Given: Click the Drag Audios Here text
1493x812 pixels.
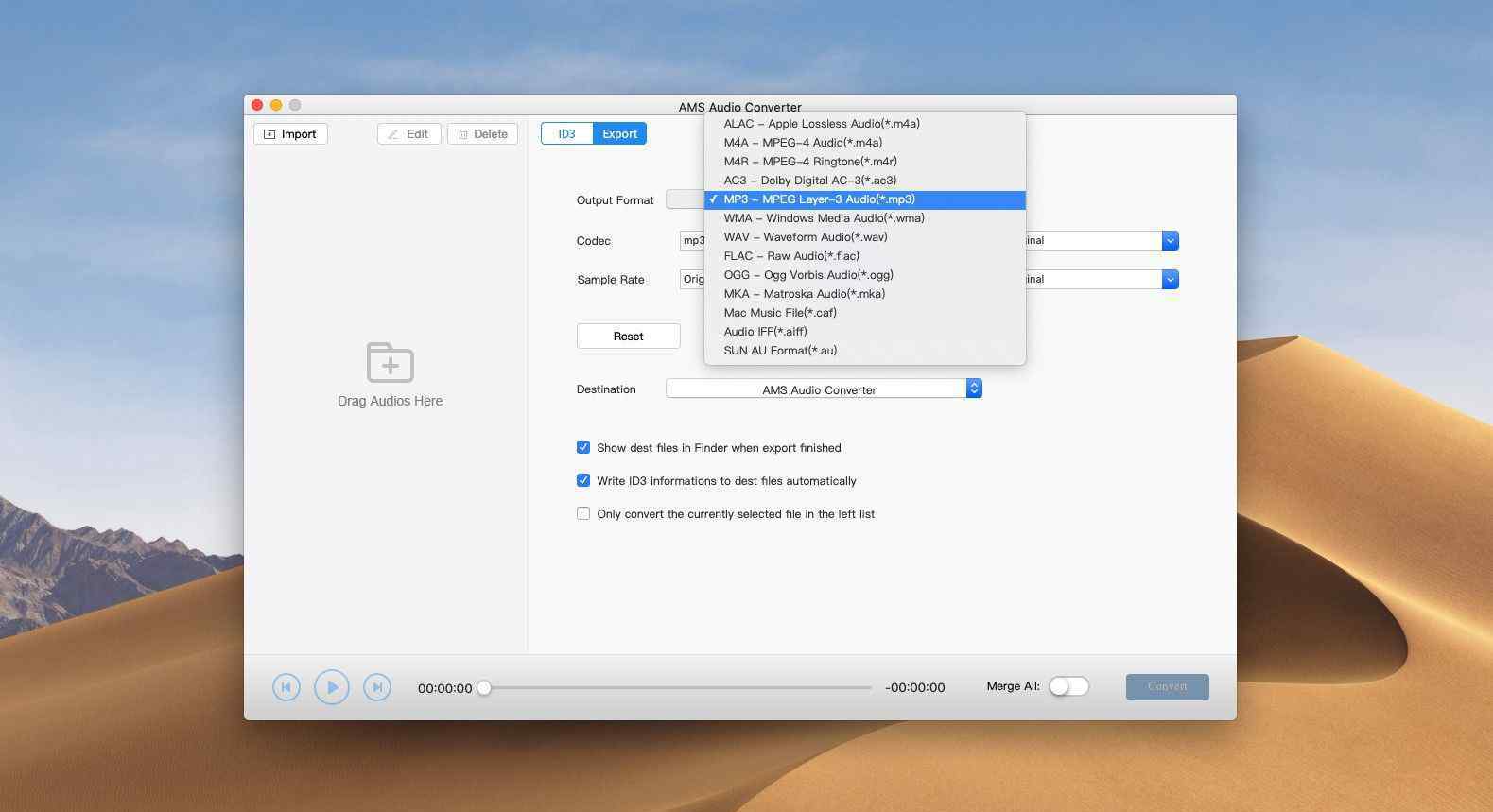Looking at the screenshot, I should tap(390, 401).
